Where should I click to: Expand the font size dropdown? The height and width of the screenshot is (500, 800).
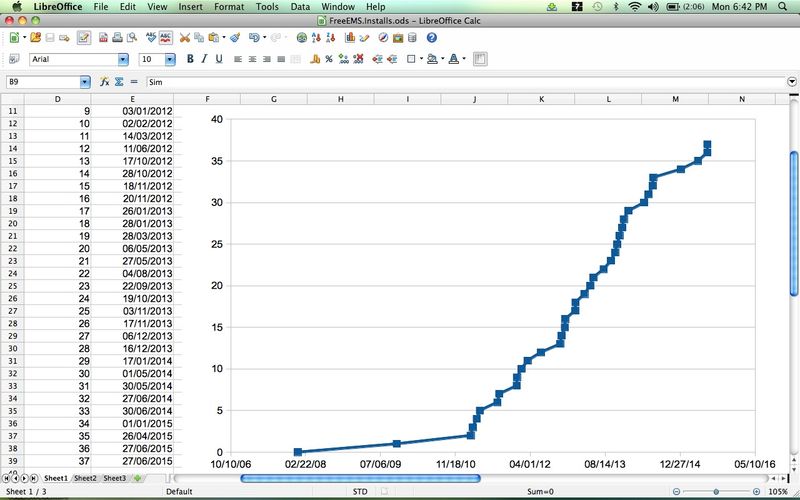click(170, 60)
